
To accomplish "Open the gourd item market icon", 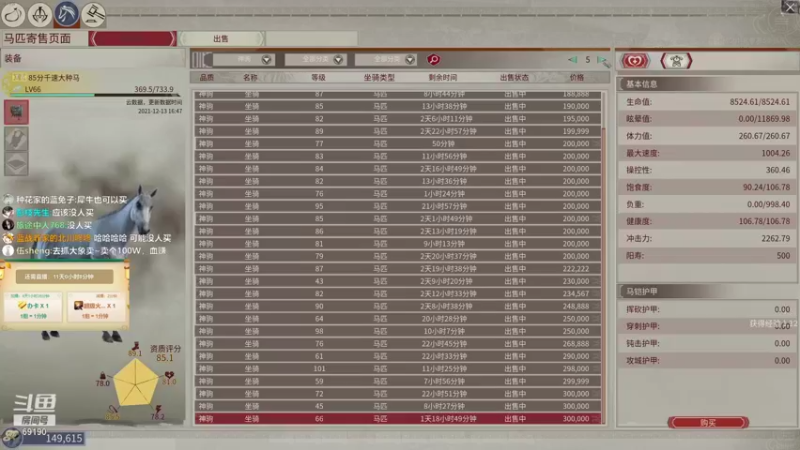I will [13, 14].
